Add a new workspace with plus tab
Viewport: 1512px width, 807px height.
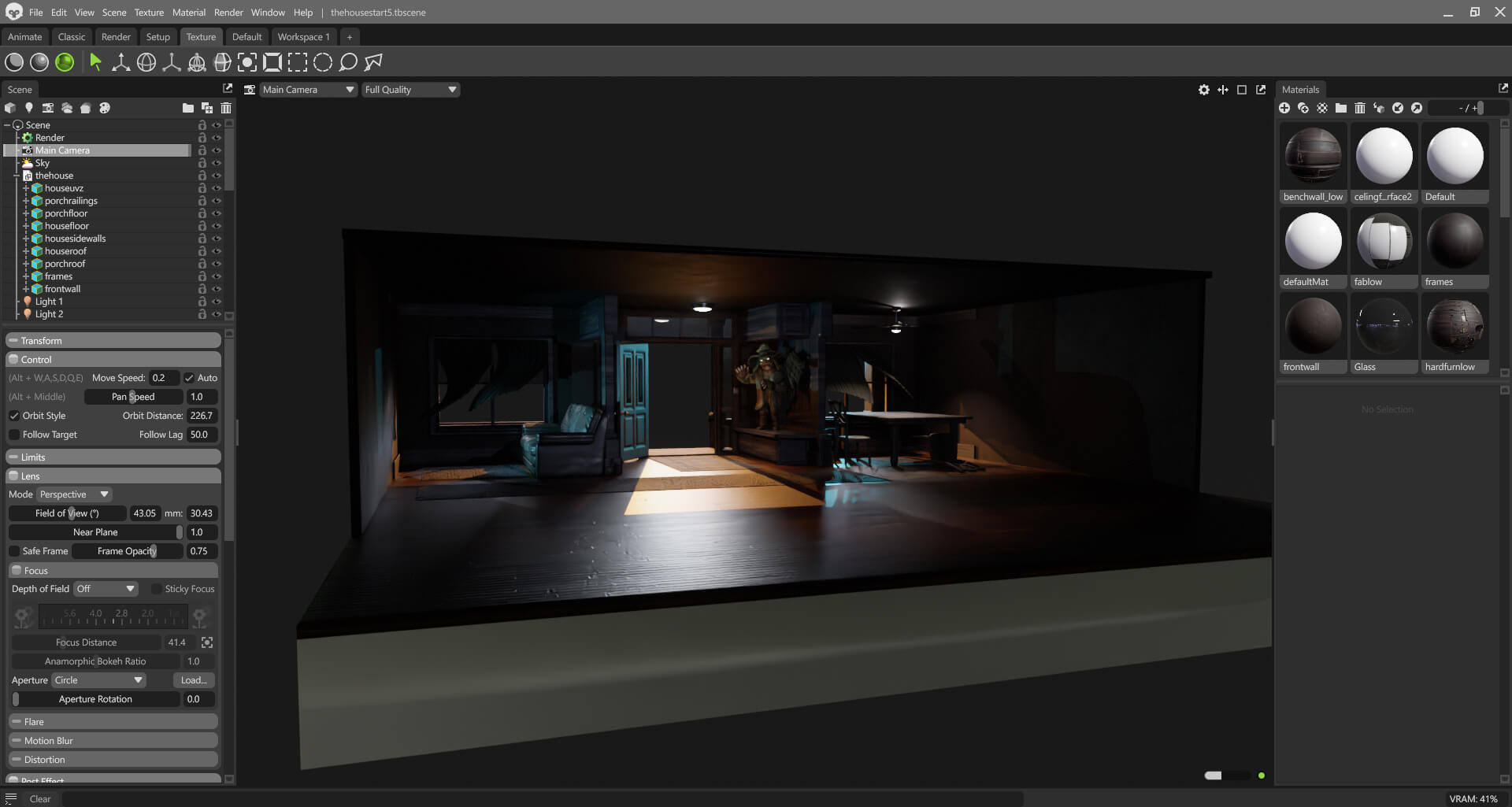pos(350,37)
